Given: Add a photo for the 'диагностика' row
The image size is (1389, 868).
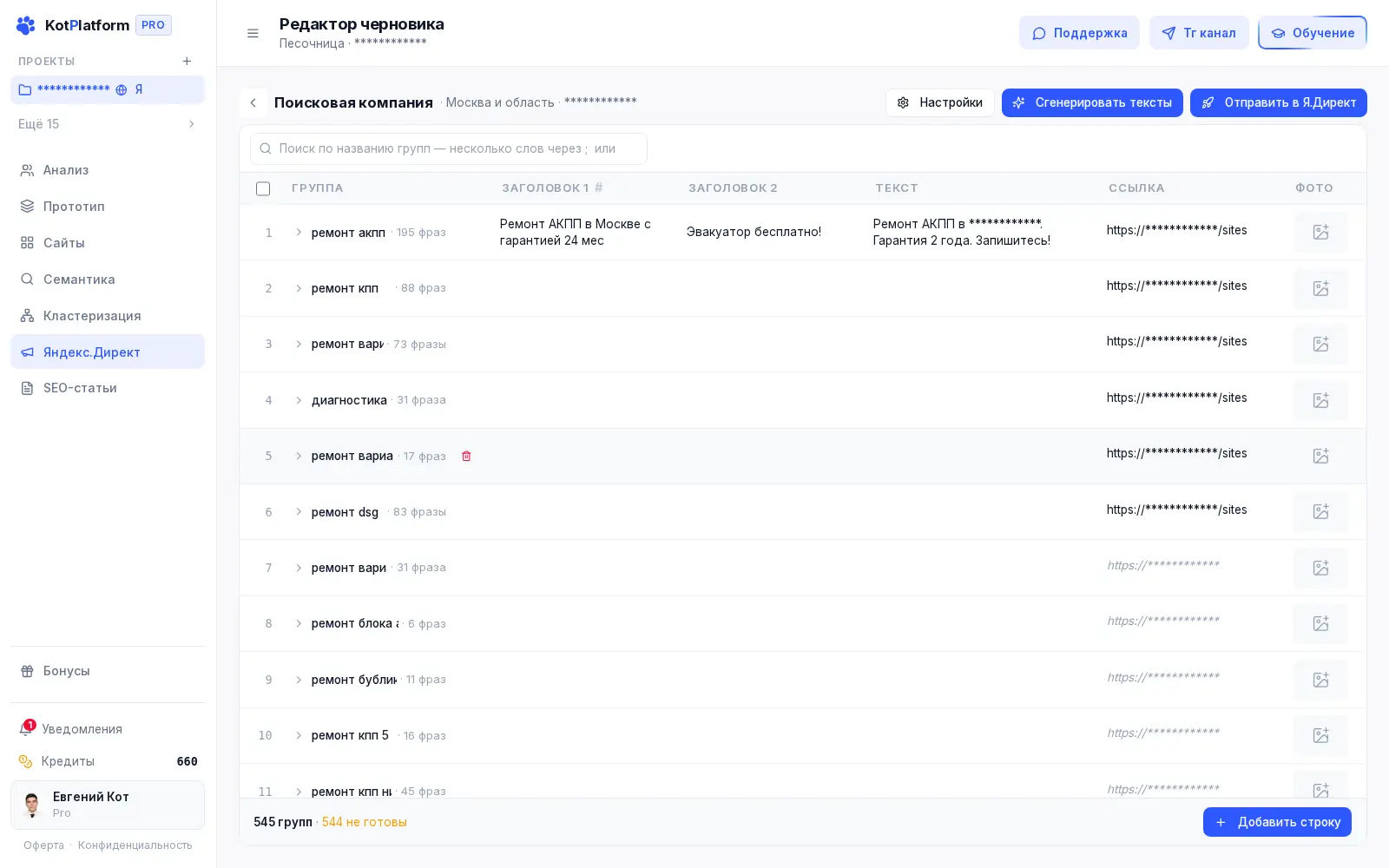Looking at the screenshot, I should pos(1320,400).
